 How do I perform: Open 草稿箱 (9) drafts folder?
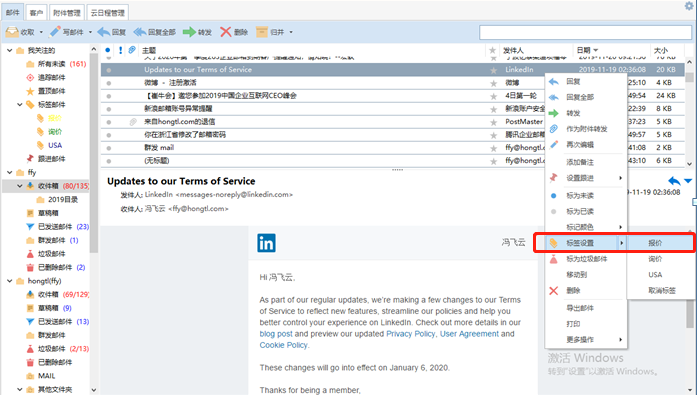pos(48,308)
